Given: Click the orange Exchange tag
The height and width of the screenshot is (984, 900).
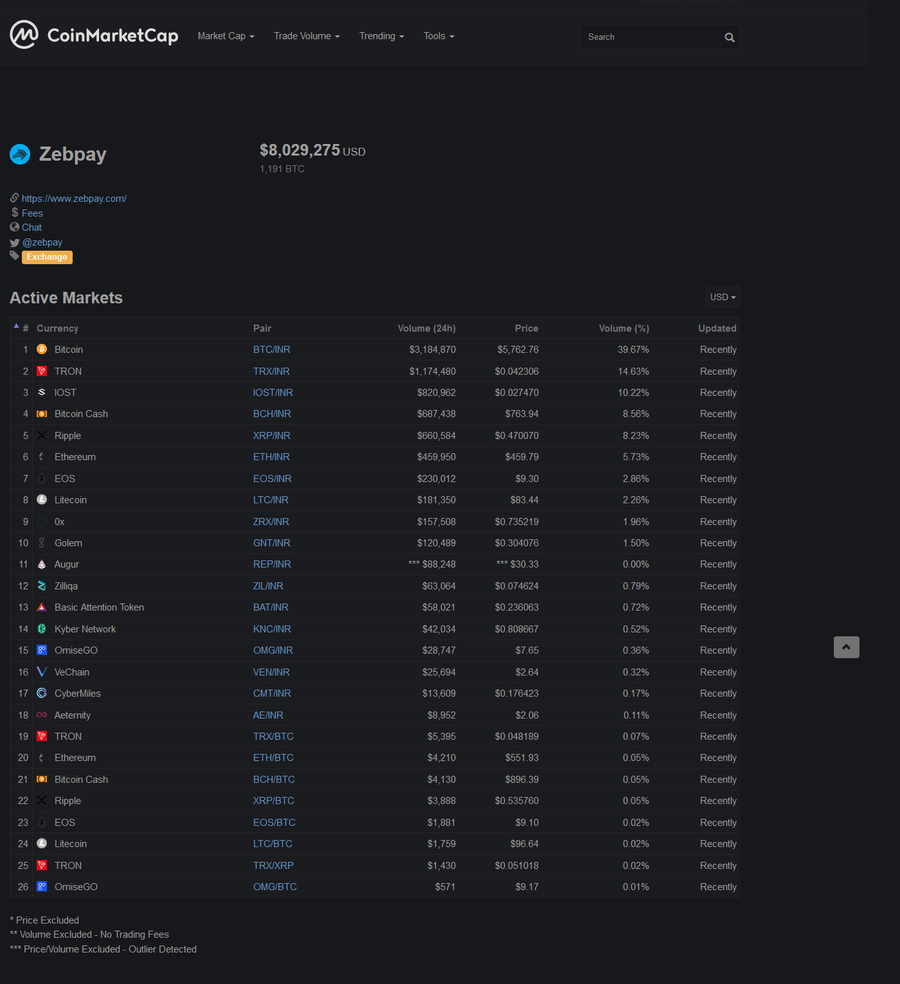Looking at the screenshot, I should click(x=47, y=257).
